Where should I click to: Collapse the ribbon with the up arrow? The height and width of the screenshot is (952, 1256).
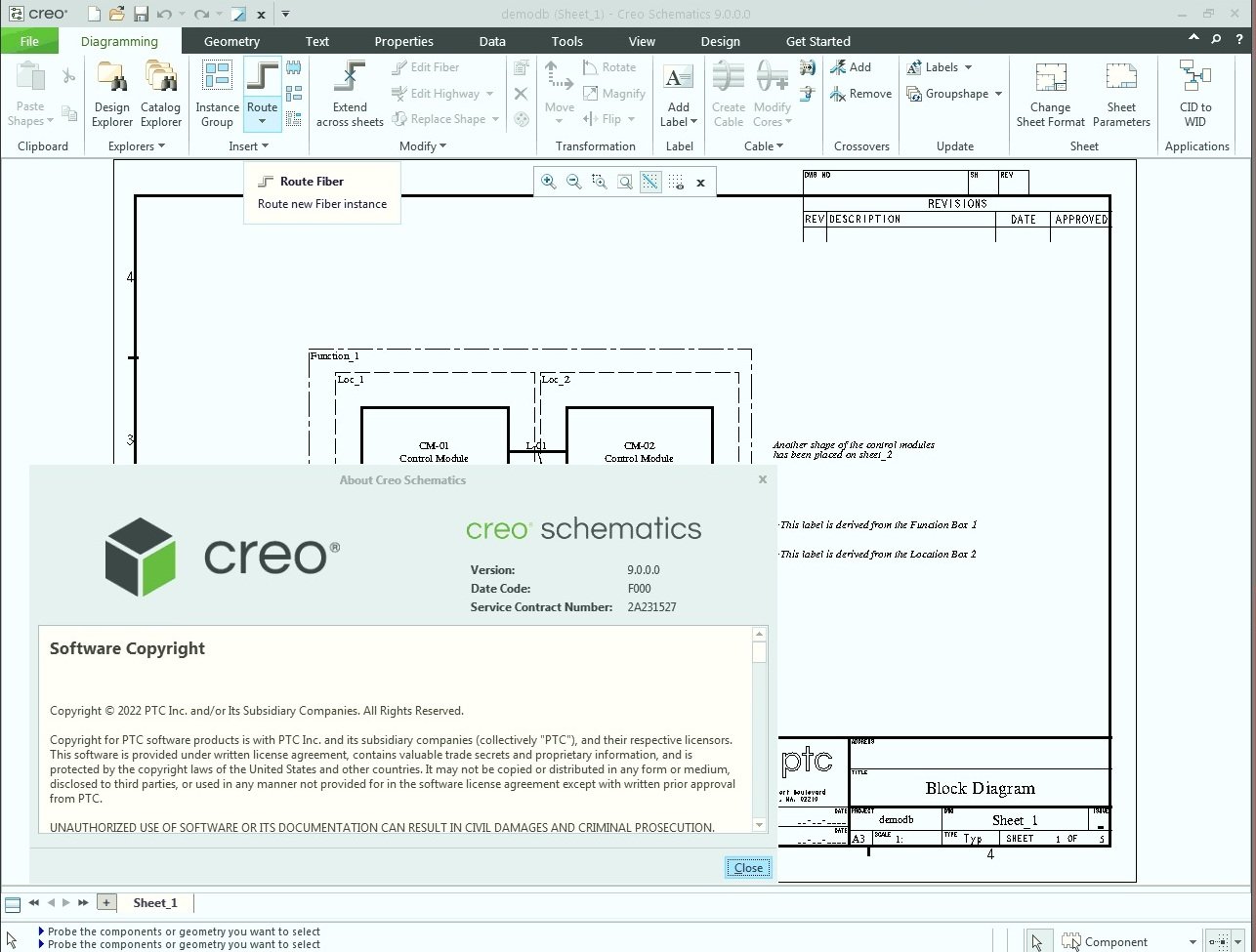click(x=1193, y=39)
